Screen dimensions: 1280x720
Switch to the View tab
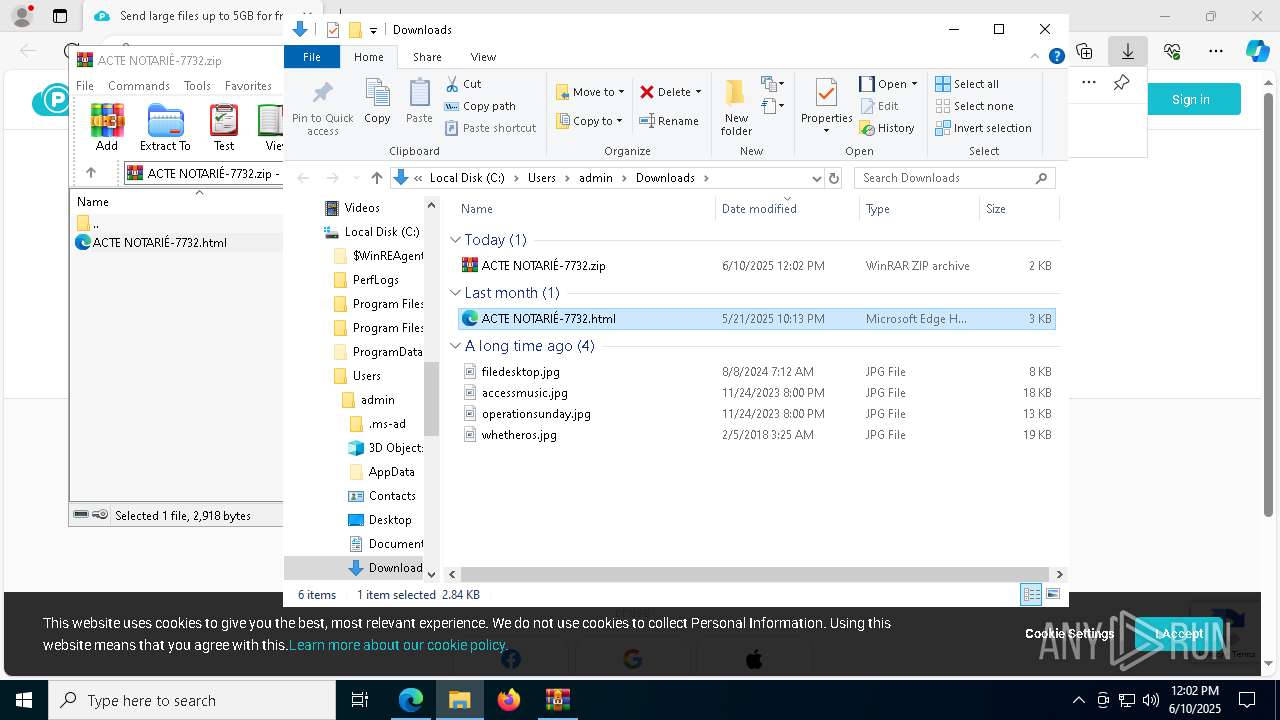(x=483, y=57)
